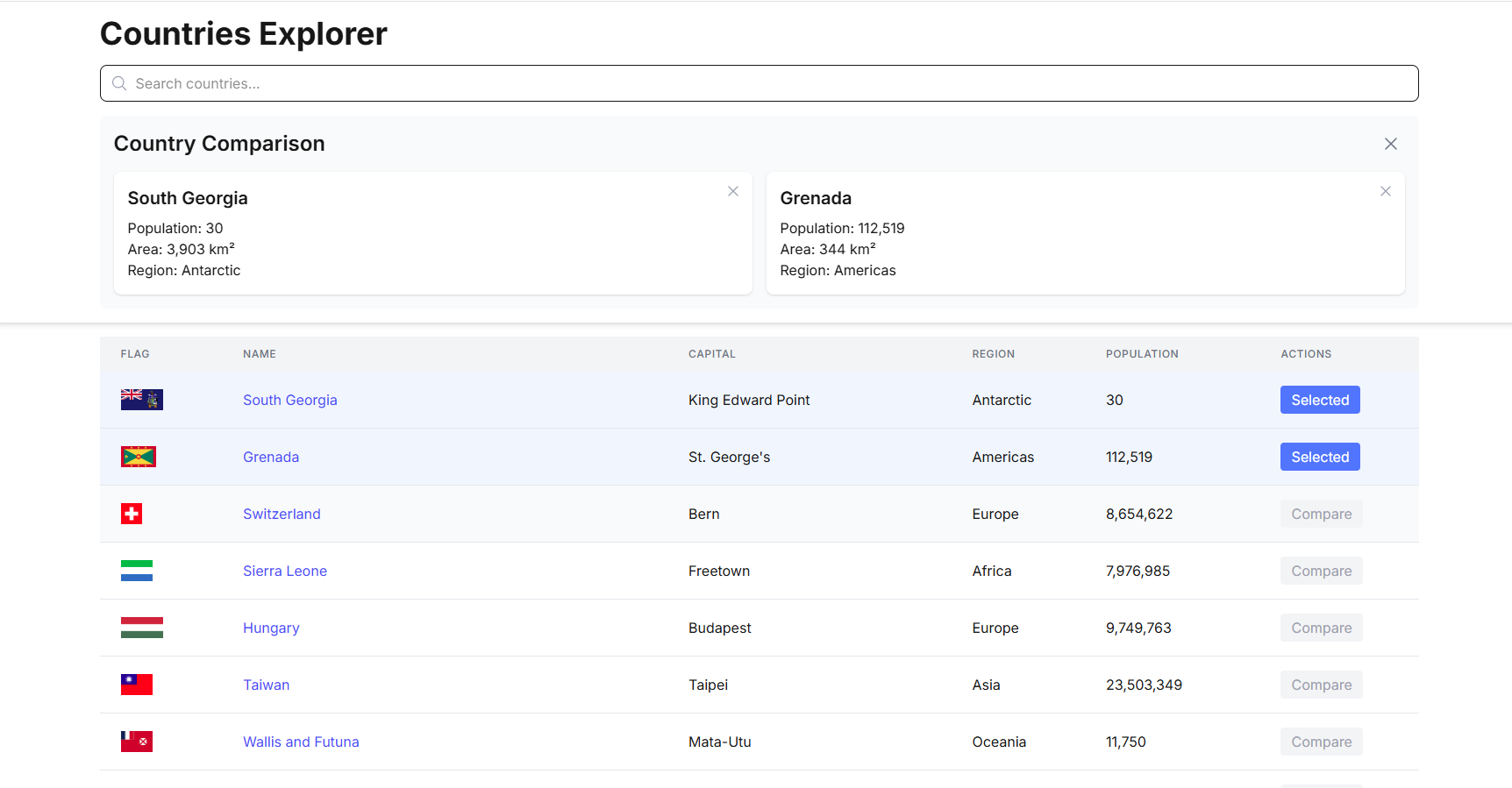
Task: Click Compare for Hungary
Action: coord(1322,628)
